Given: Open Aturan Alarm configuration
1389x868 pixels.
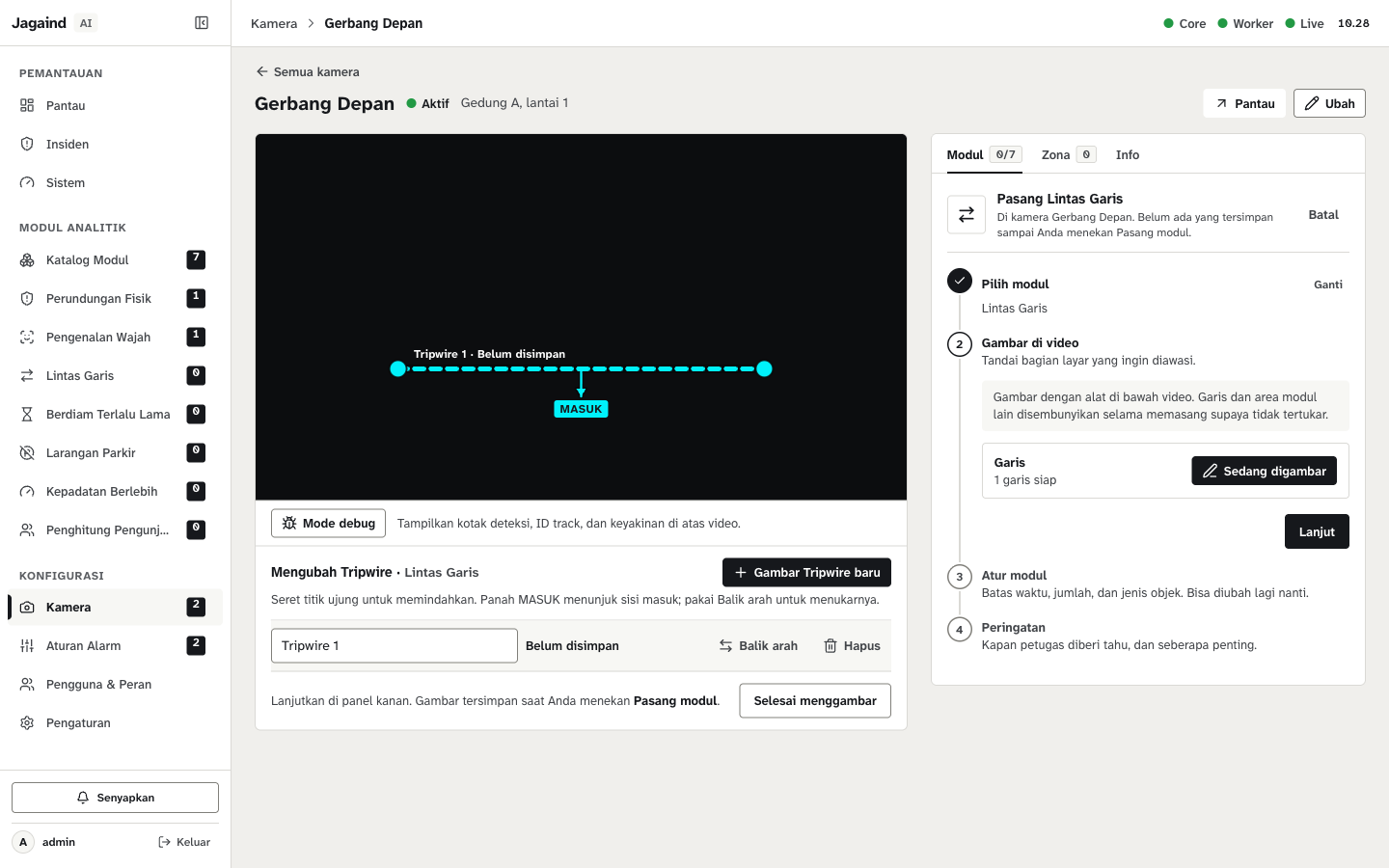Looking at the screenshot, I should 115,645.
